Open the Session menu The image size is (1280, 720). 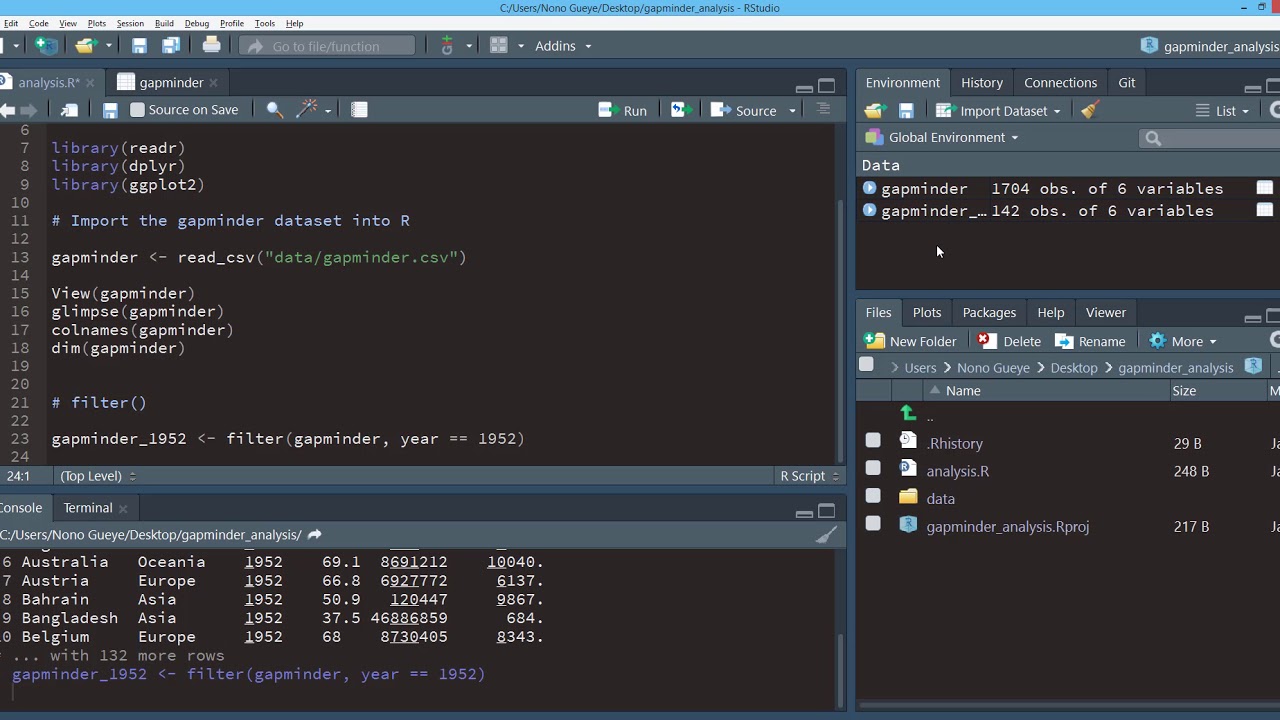click(130, 23)
